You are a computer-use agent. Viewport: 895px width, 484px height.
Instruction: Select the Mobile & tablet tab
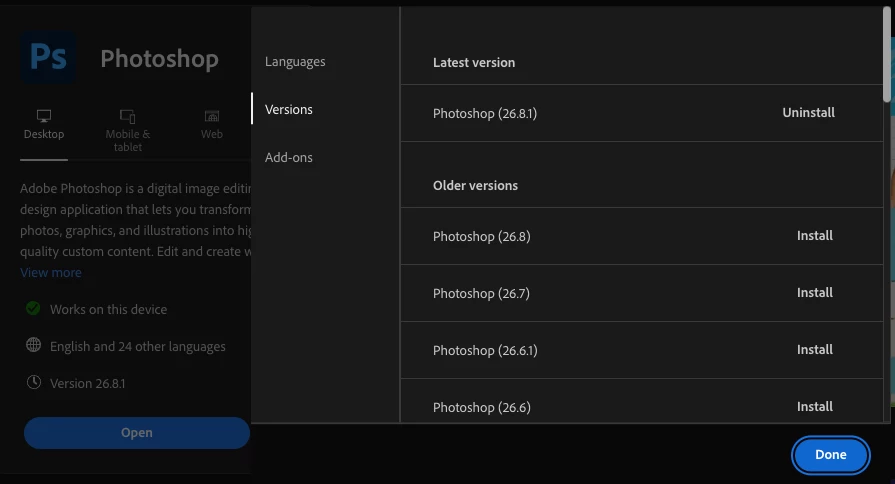coord(127,131)
